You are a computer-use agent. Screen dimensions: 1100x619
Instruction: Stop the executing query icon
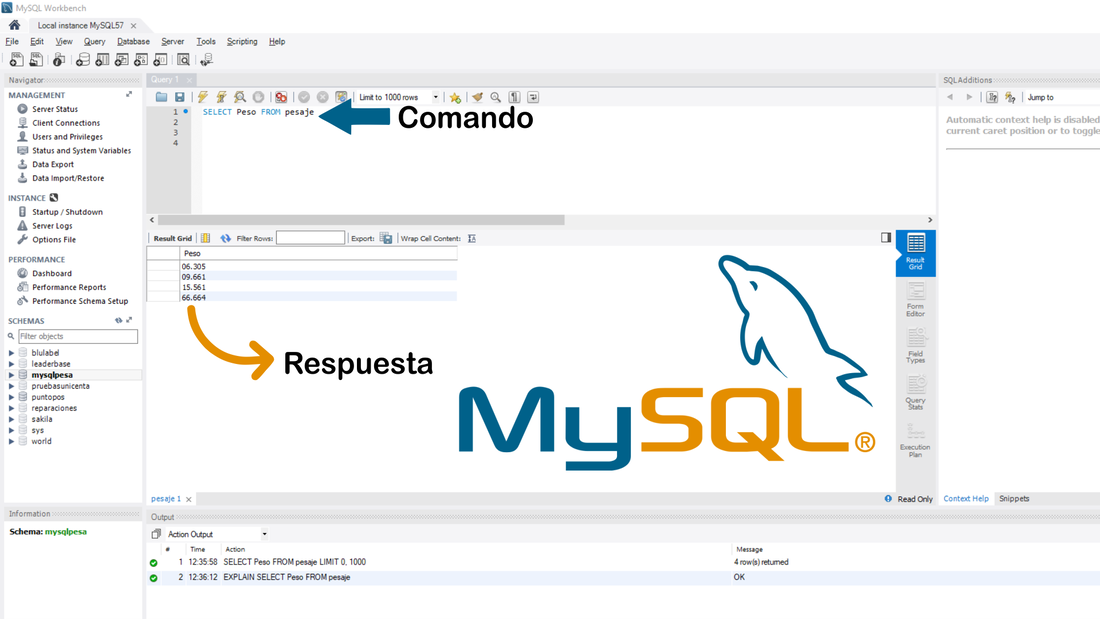coord(258,97)
